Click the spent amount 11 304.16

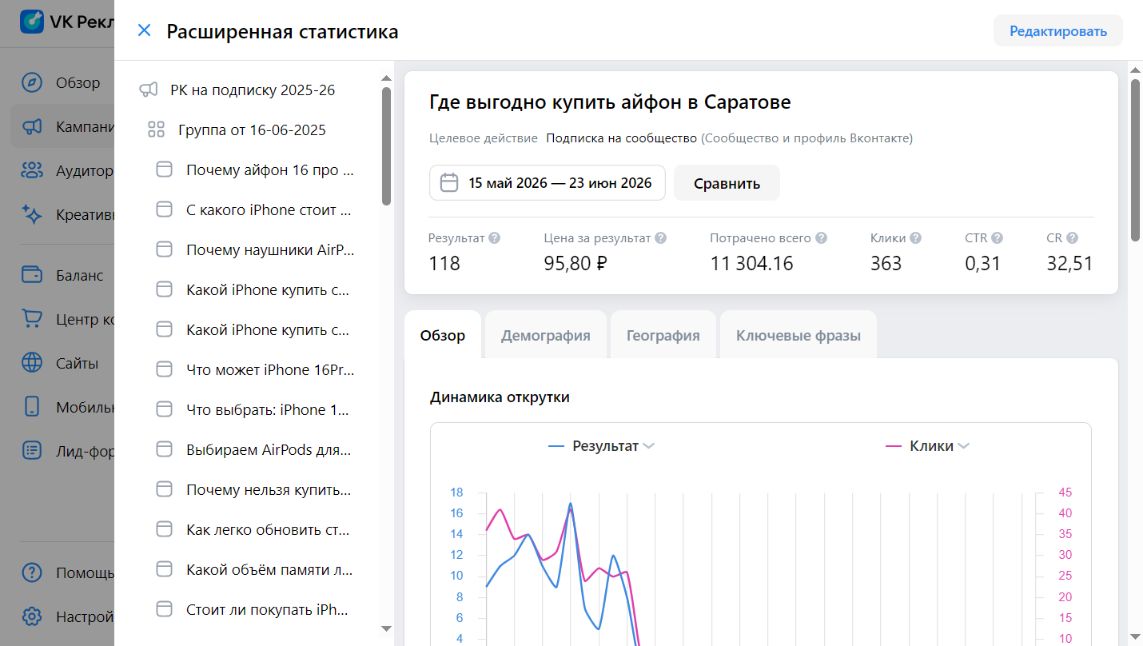pos(752,263)
